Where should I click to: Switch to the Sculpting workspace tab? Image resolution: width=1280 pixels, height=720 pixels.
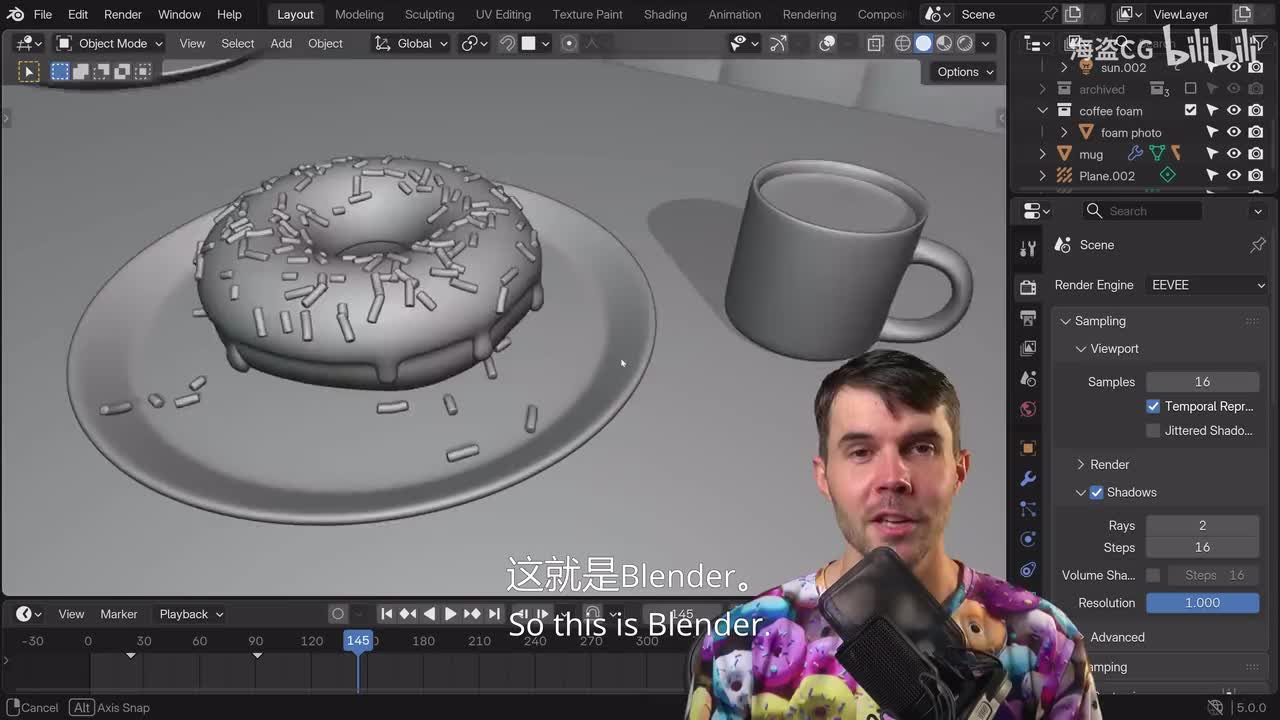429,14
